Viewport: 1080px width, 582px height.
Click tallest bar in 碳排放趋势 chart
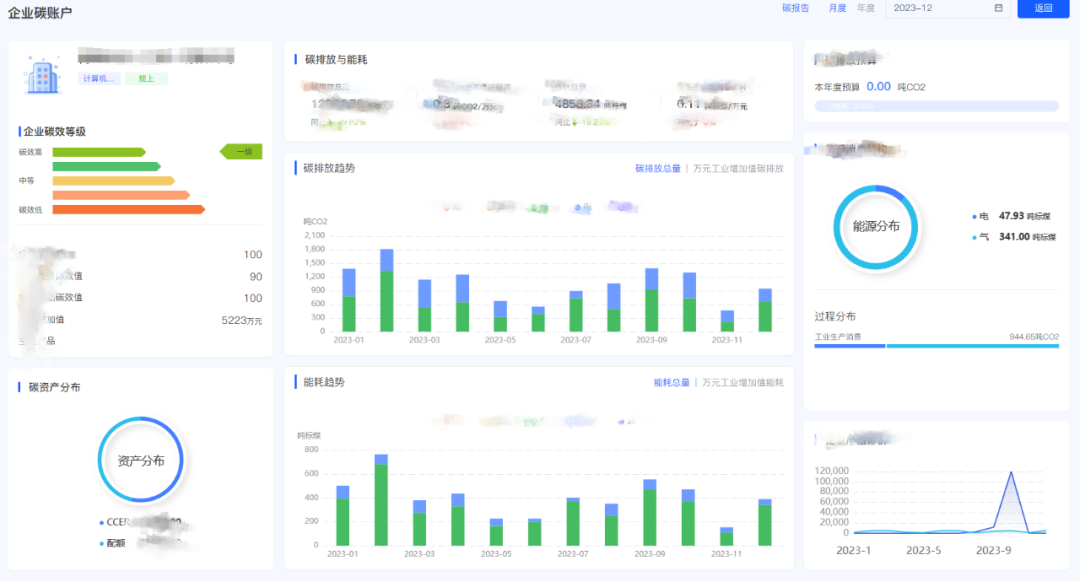coord(386,290)
